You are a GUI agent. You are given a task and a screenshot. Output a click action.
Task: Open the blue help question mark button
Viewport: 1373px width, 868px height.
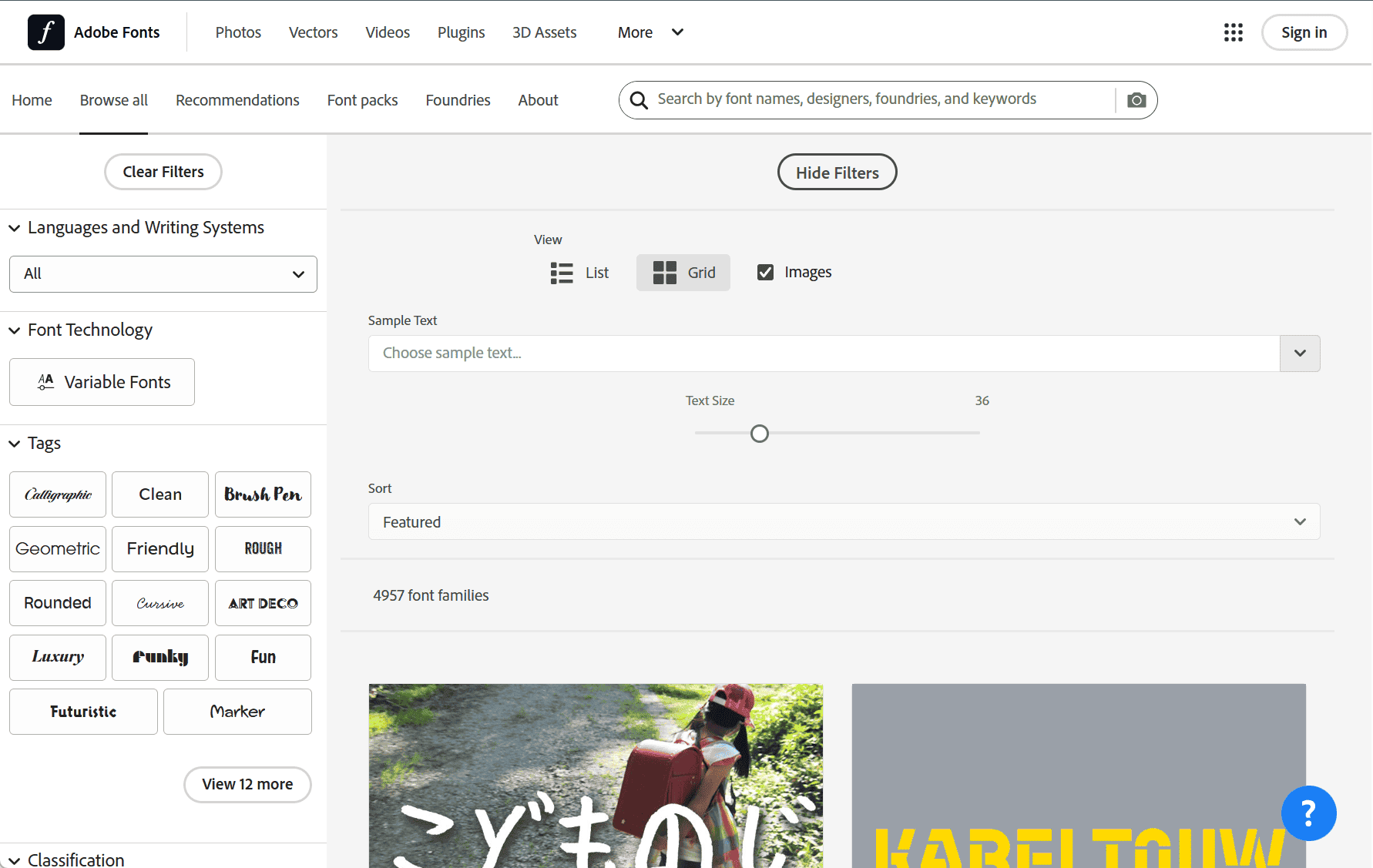(x=1308, y=813)
